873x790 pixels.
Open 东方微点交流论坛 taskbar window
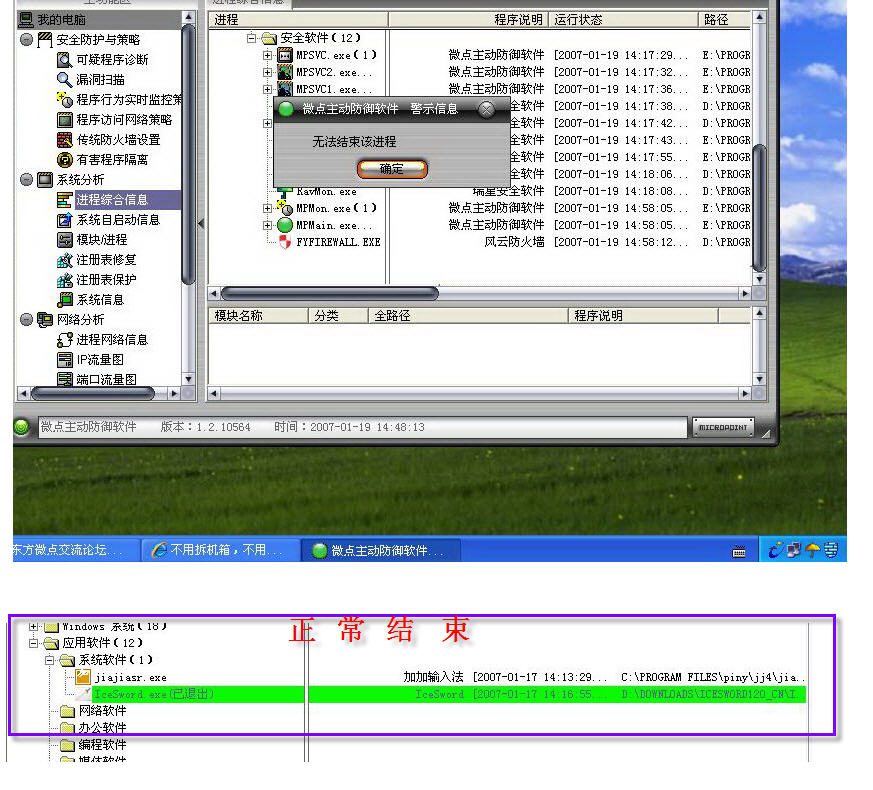tap(76, 550)
